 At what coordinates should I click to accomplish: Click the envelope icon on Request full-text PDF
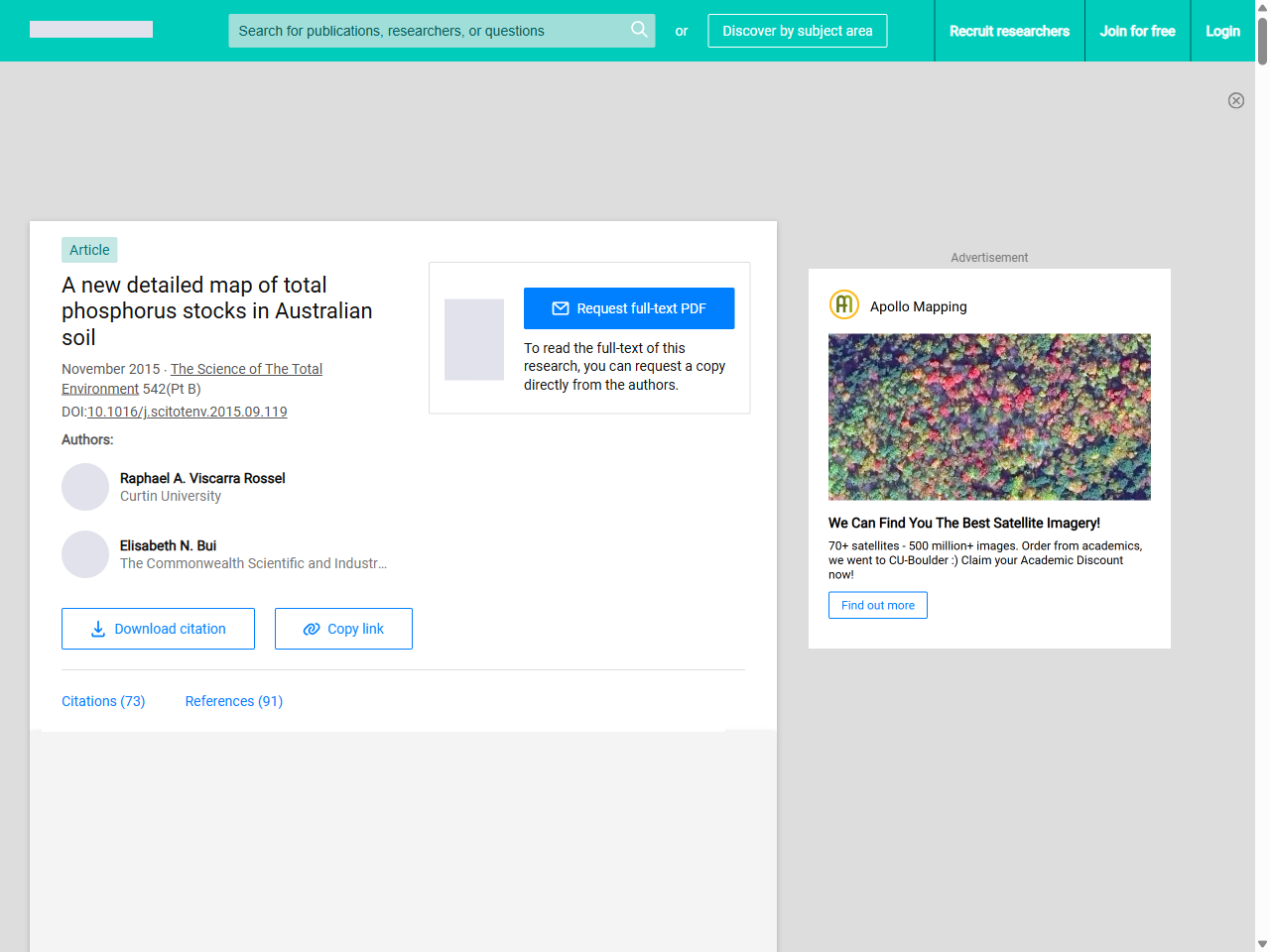561,308
